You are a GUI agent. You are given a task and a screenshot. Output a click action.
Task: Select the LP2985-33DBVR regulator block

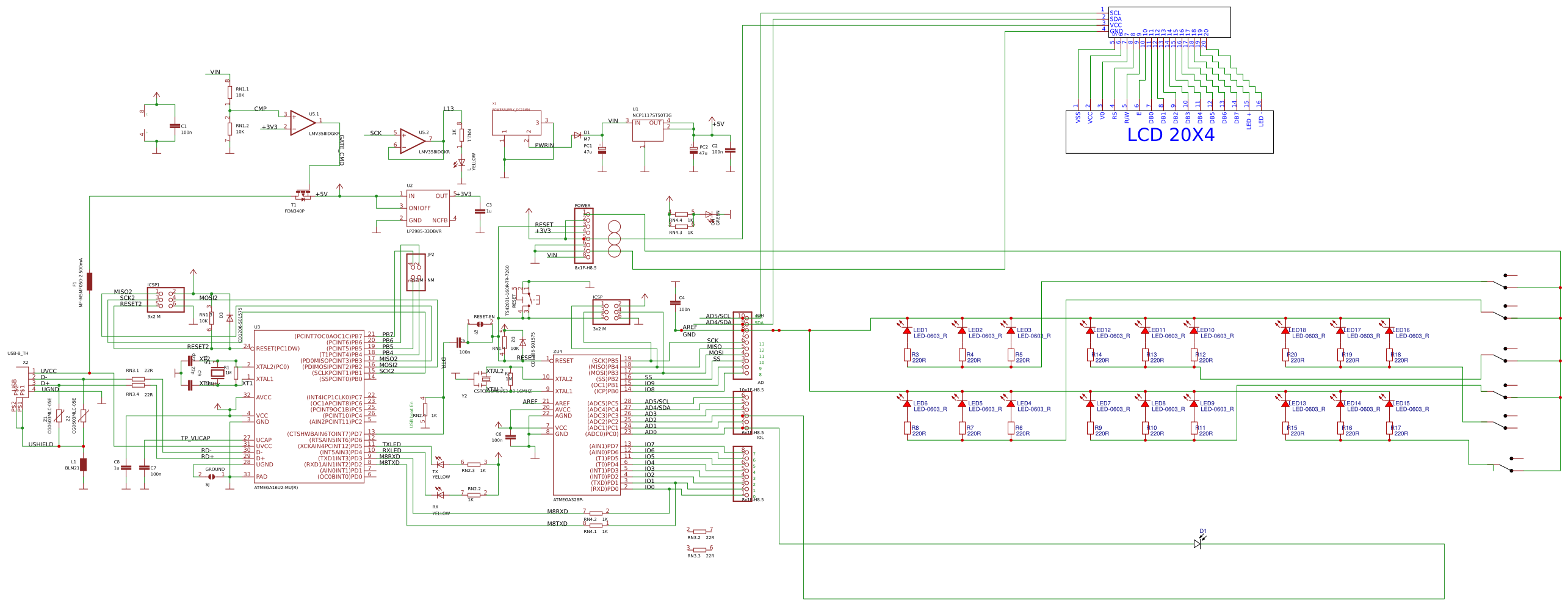(x=428, y=208)
